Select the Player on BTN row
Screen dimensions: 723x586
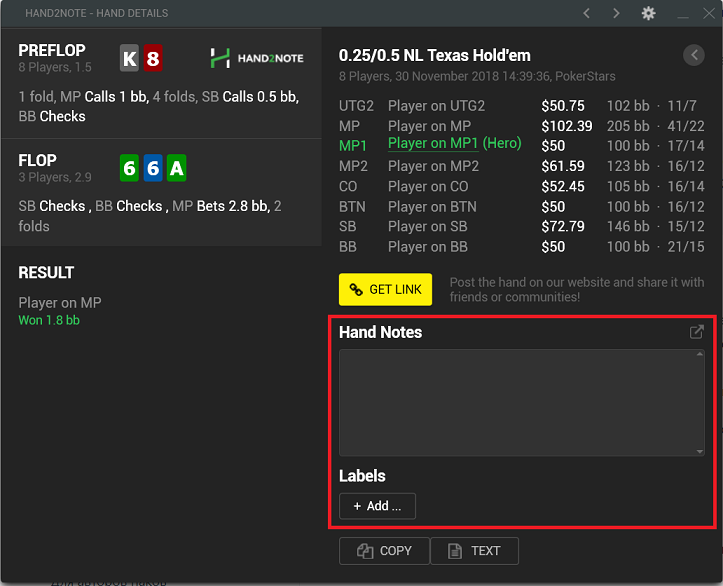[x=522, y=207]
